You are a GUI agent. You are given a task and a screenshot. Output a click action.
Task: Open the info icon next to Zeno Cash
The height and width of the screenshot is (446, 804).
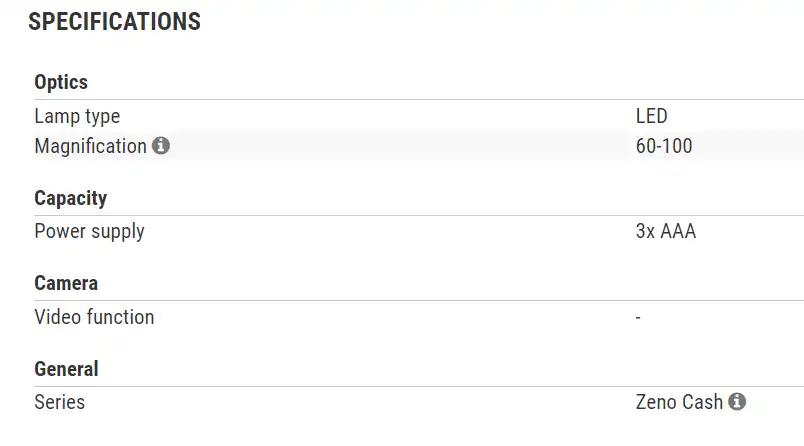pos(737,402)
